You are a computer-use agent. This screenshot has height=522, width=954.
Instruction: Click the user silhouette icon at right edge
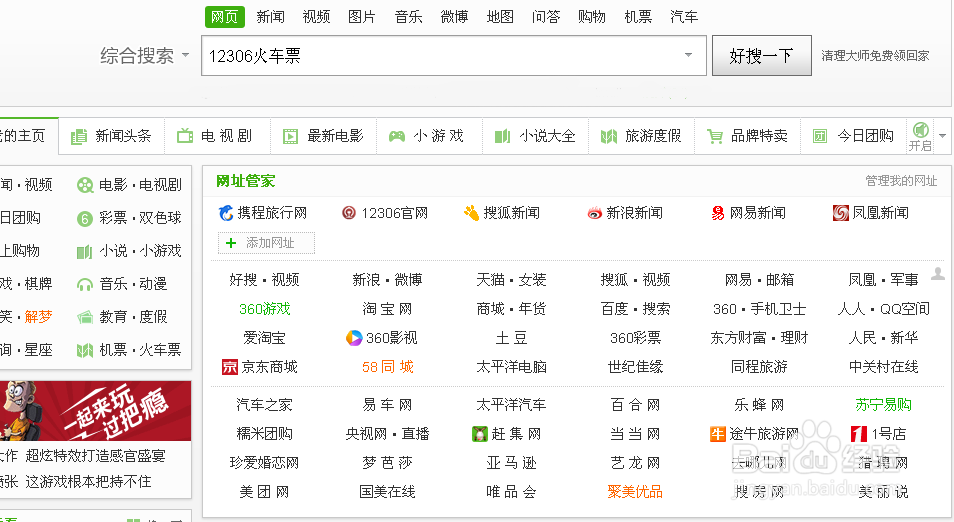click(x=938, y=274)
